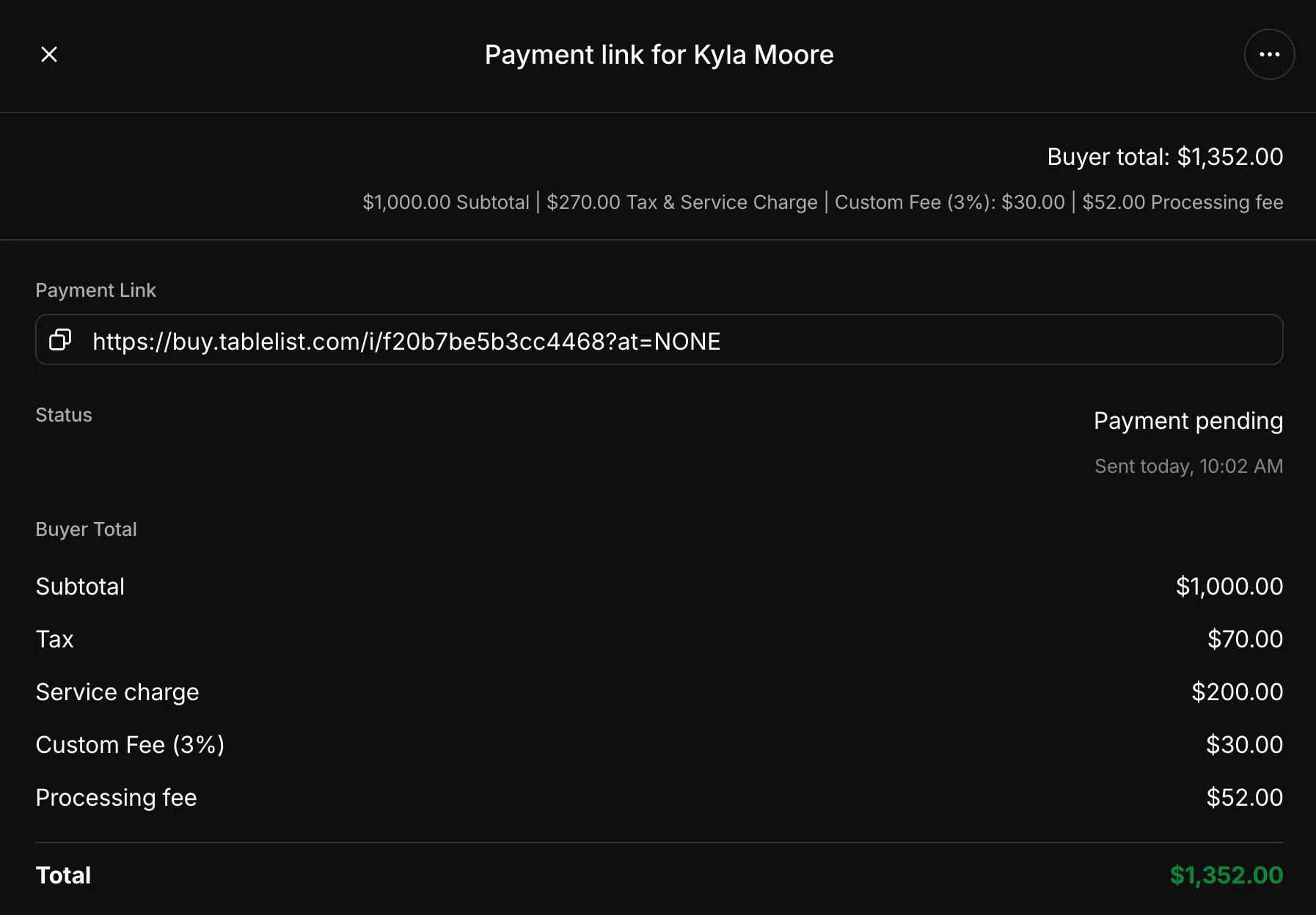
Task: Click the $1,000.00 subtotal amount
Action: point(1229,587)
